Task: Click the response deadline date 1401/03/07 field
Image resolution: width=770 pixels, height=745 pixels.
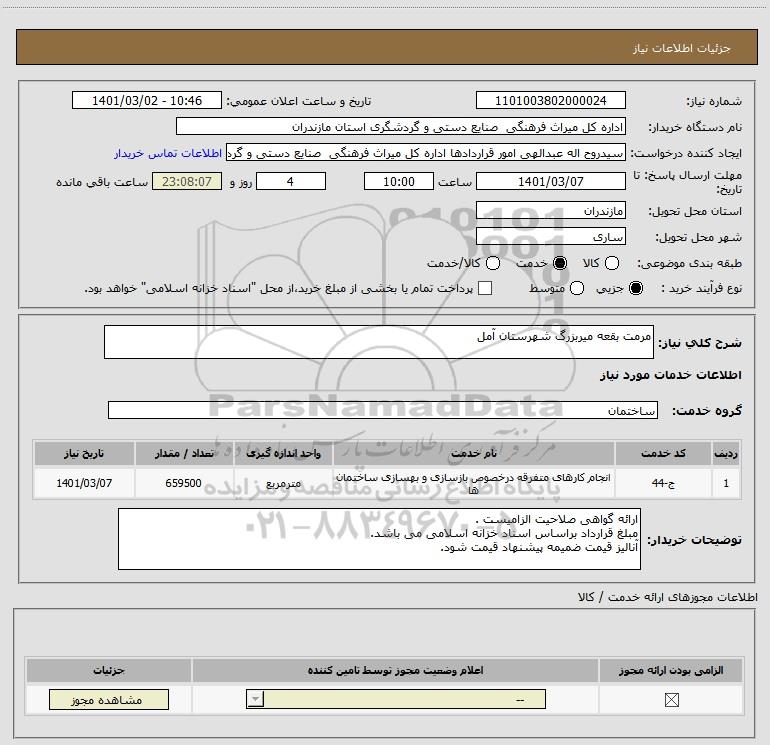Action: coord(550,181)
